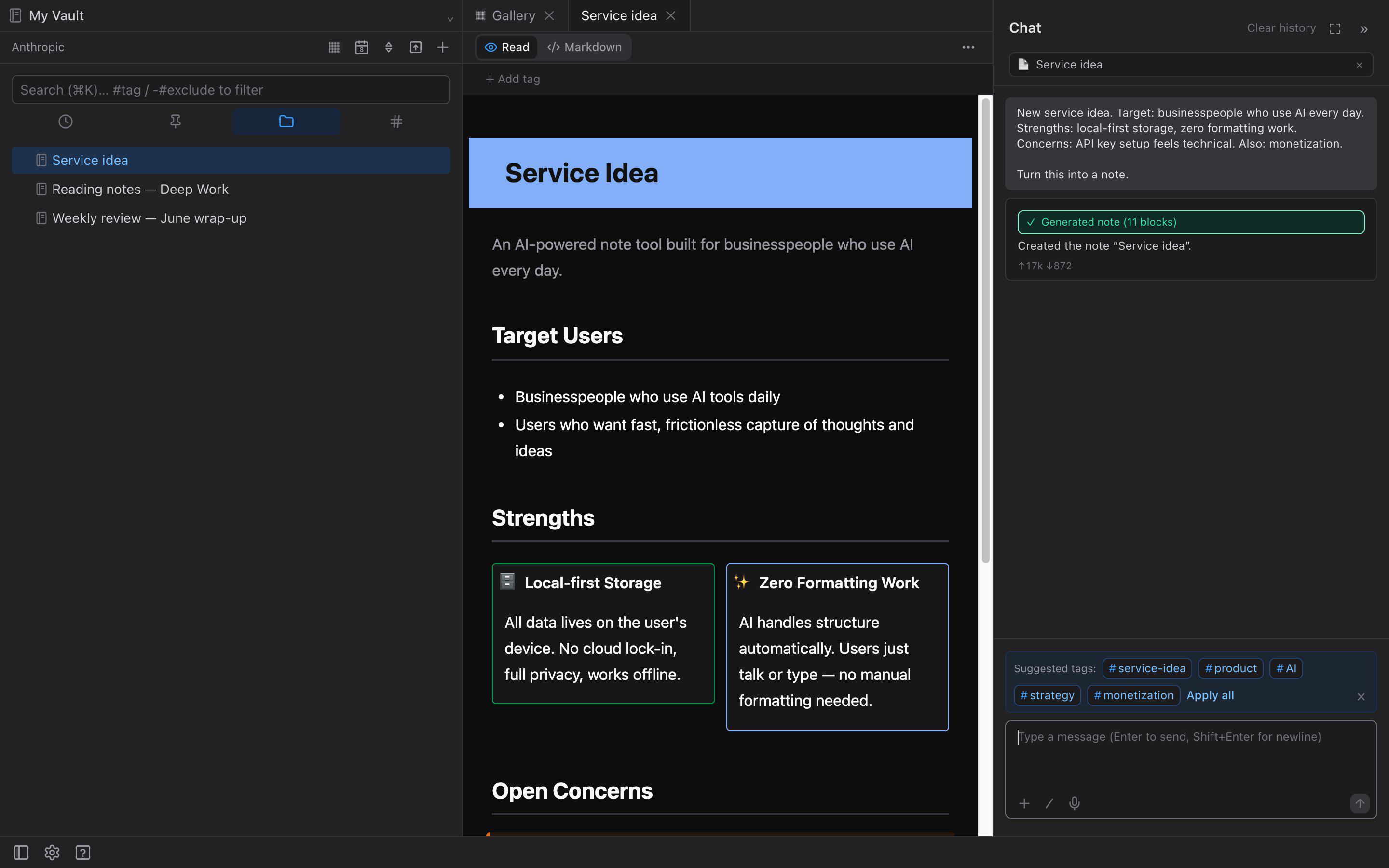Apply all suggested tags

(x=1210, y=695)
